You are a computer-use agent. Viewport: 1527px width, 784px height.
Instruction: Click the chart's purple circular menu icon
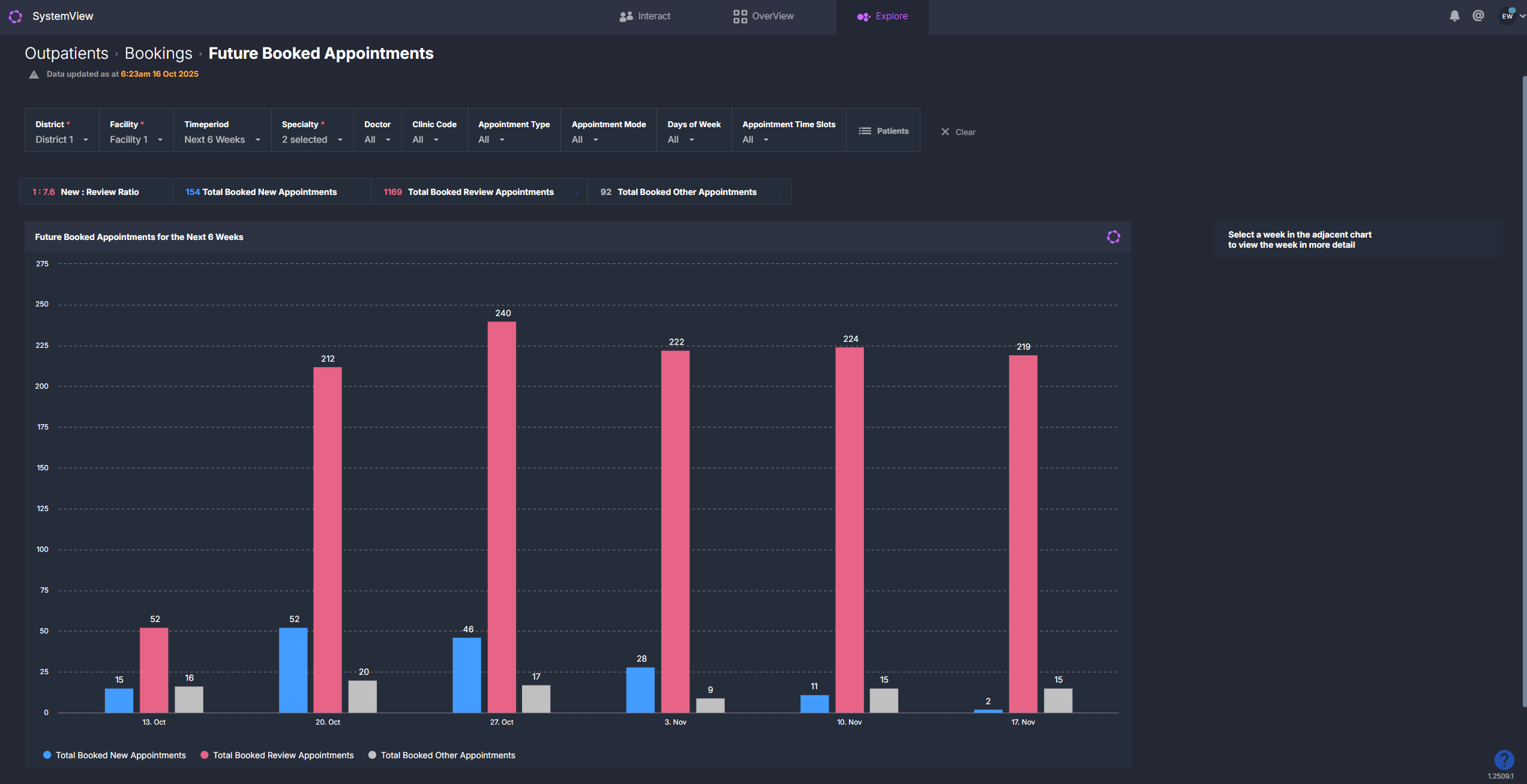(1113, 237)
